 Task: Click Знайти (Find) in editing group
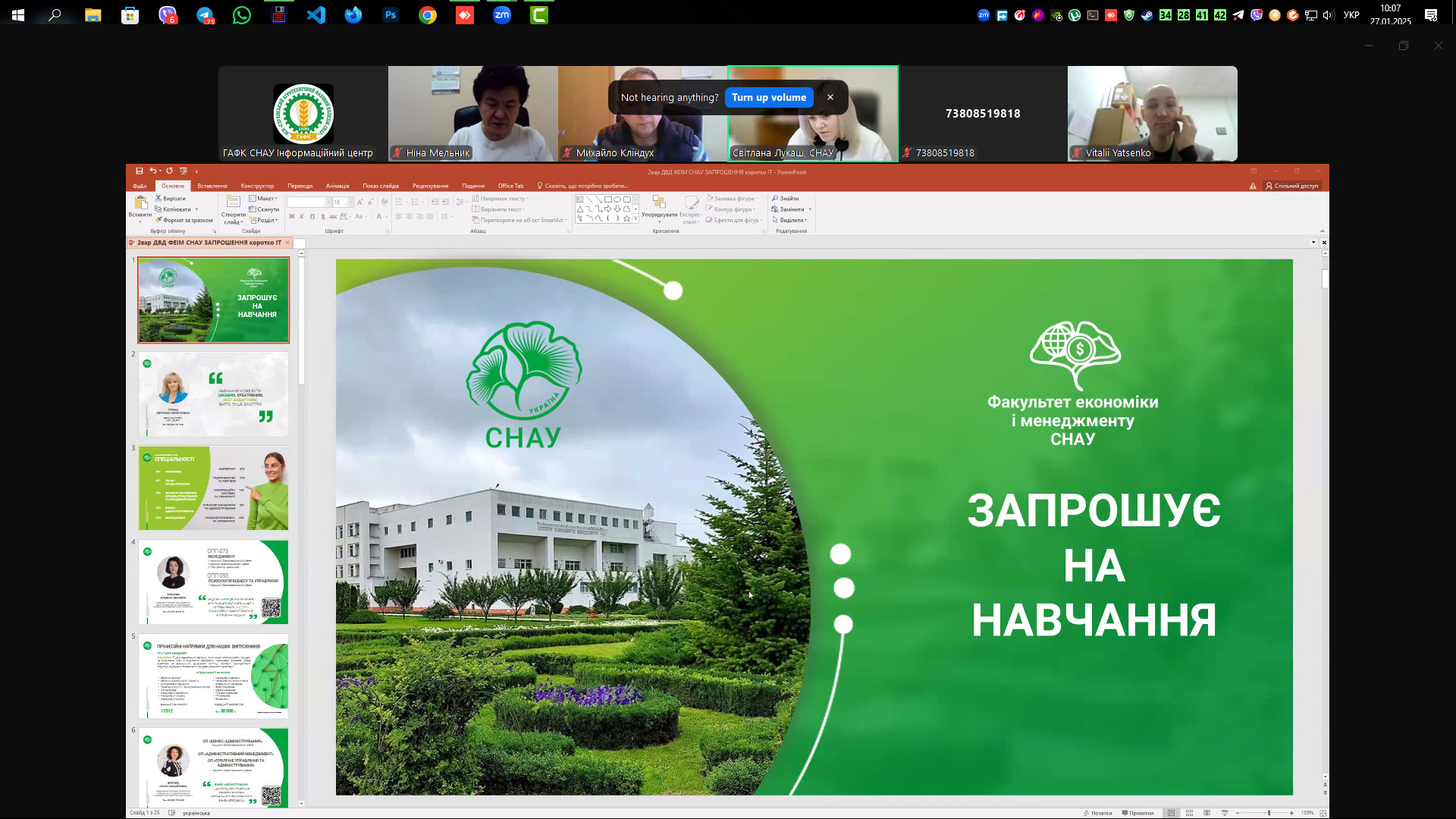786,199
